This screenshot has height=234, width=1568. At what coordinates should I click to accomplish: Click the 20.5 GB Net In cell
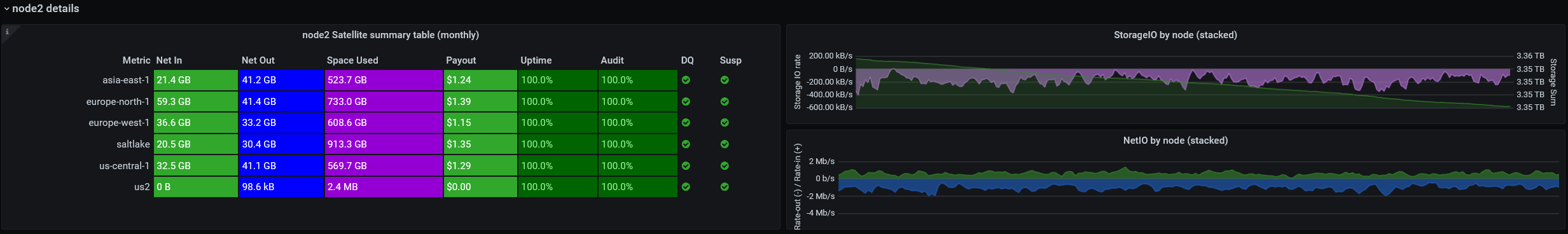point(196,144)
